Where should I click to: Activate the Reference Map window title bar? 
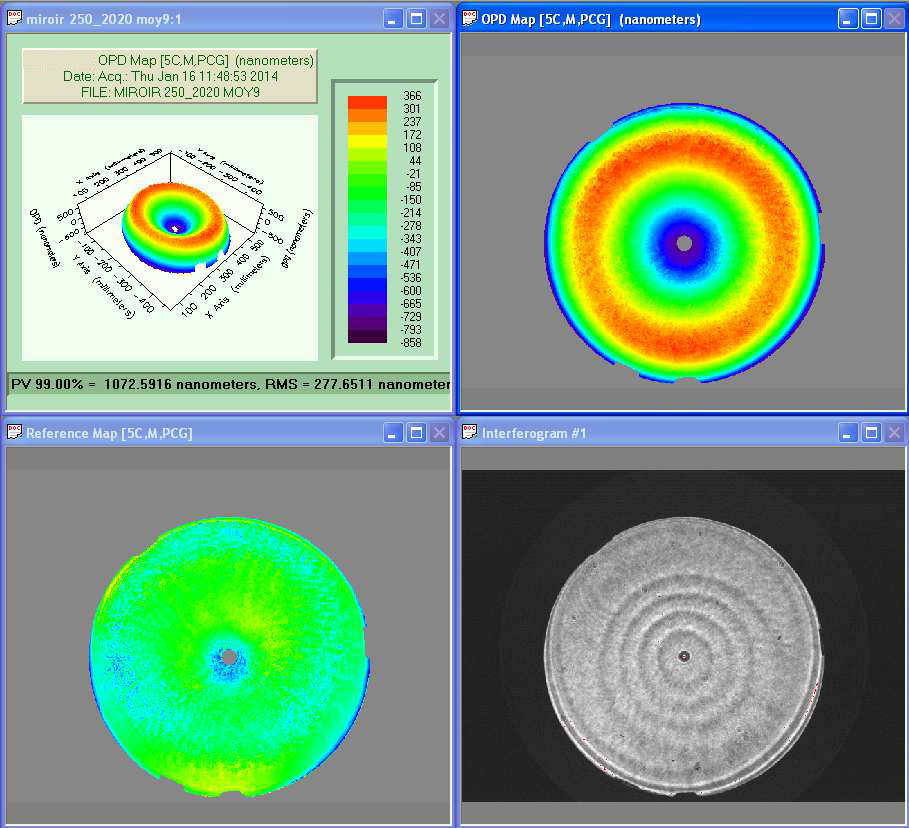pos(200,432)
